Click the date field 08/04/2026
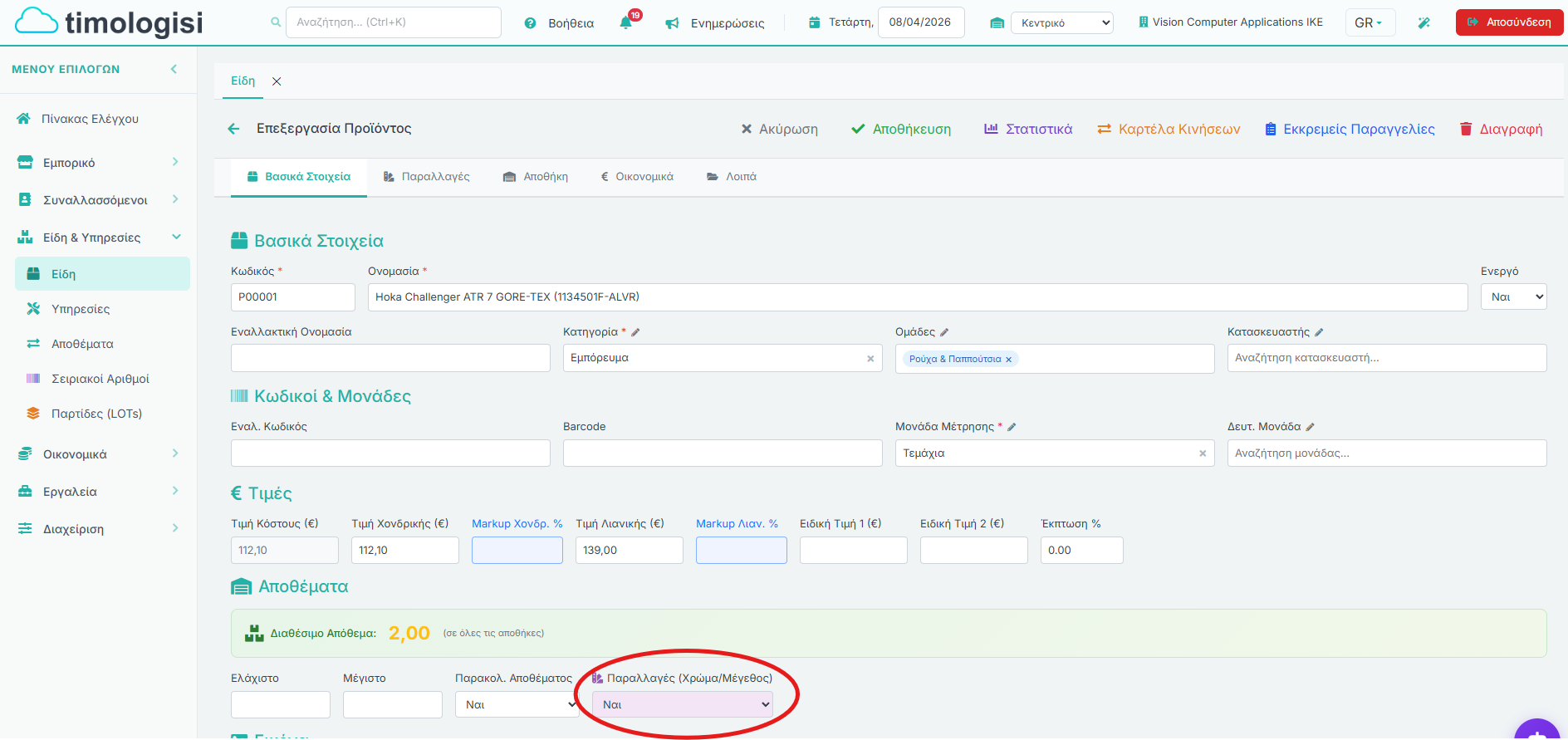The width and height of the screenshot is (1568, 740). [x=921, y=22]
